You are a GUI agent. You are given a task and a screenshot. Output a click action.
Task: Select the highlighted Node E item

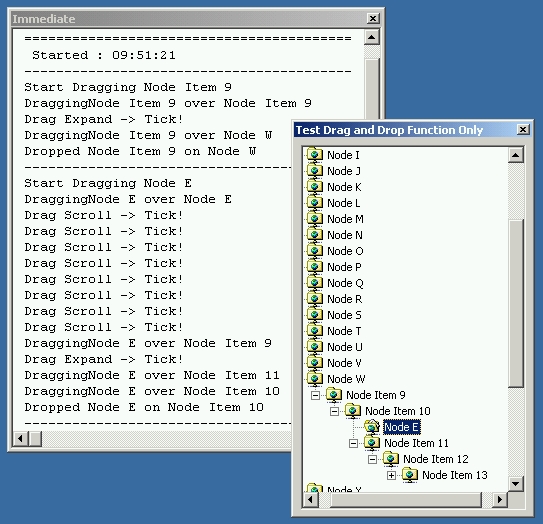402,427
